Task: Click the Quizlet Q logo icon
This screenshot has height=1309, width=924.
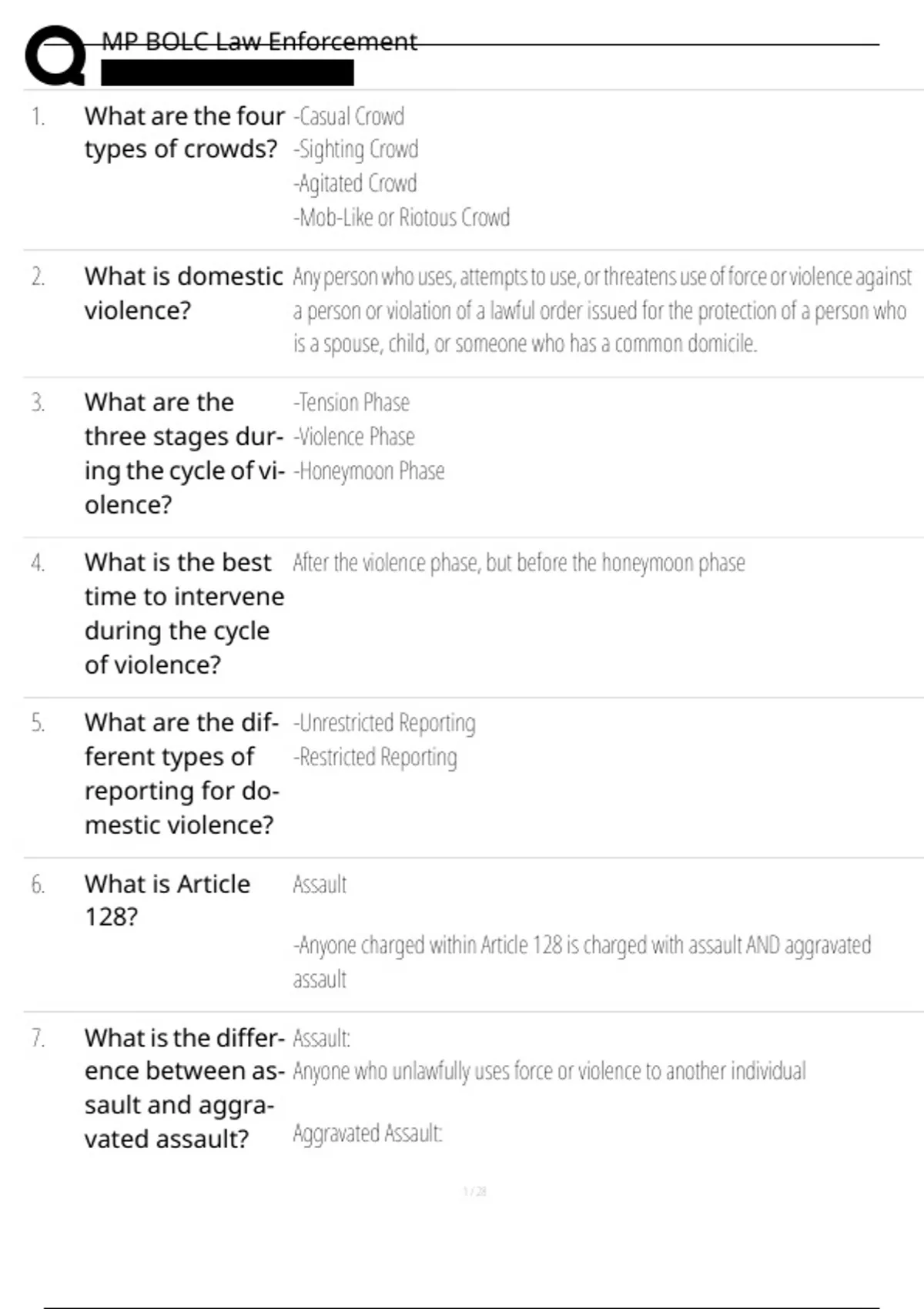Action: (55, 55)
